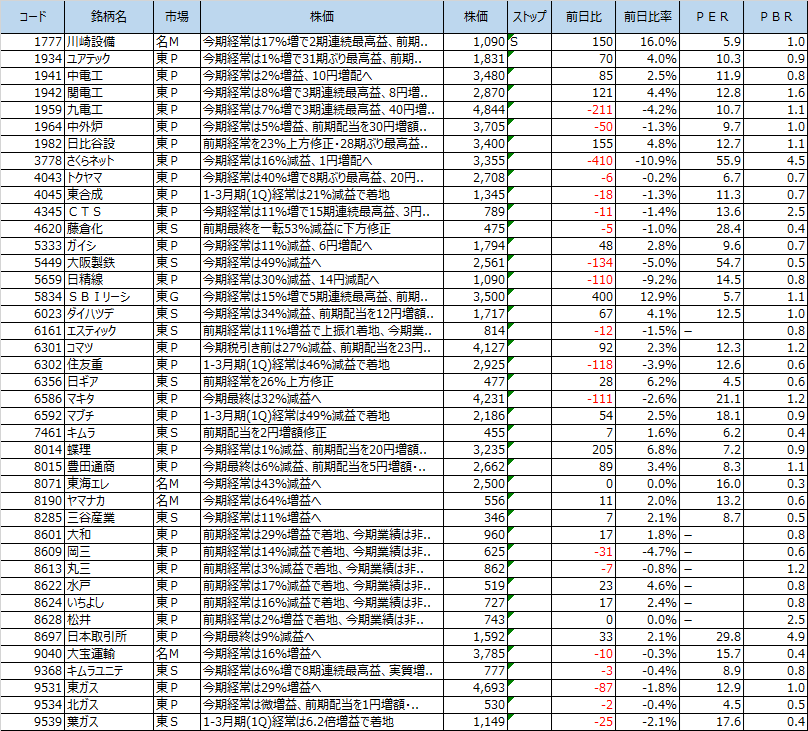Click 豊田通商 PER value 8.3

(712, 467)
